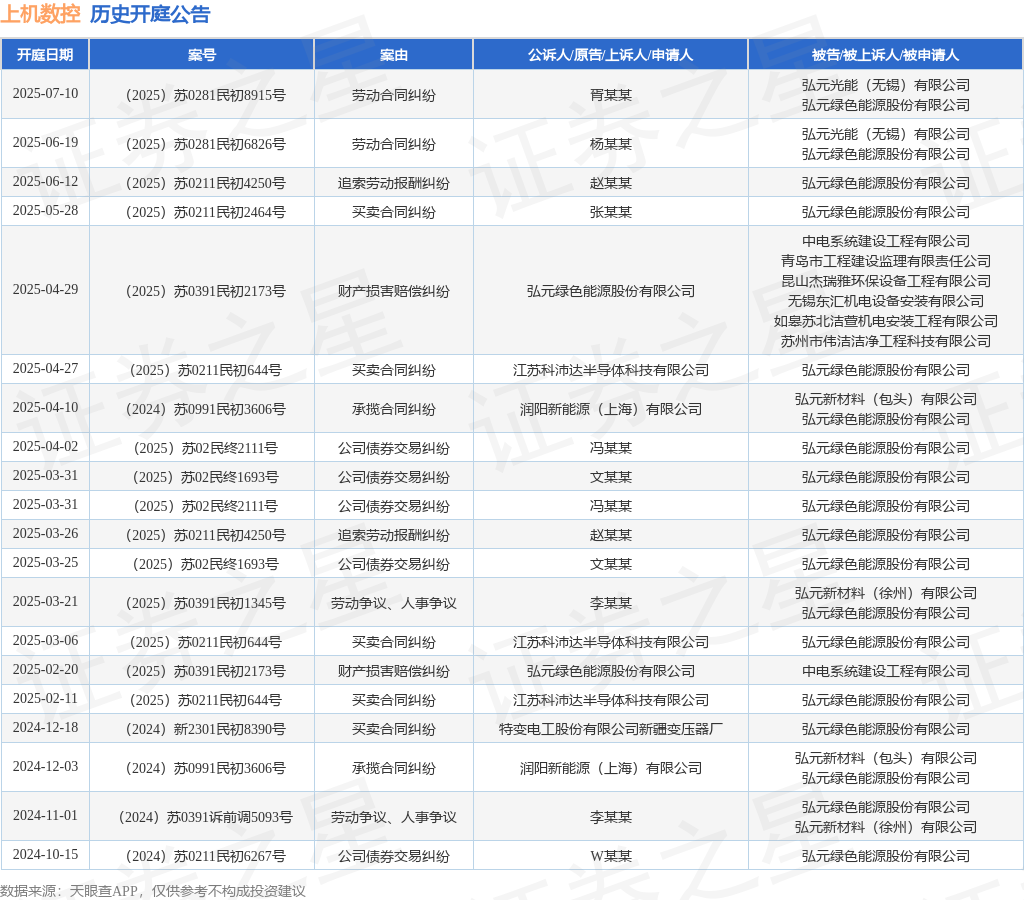Click 赵某某 in the 2025-03-26 row
Screen dimensions: 1024x900
(x=611, y=536)
